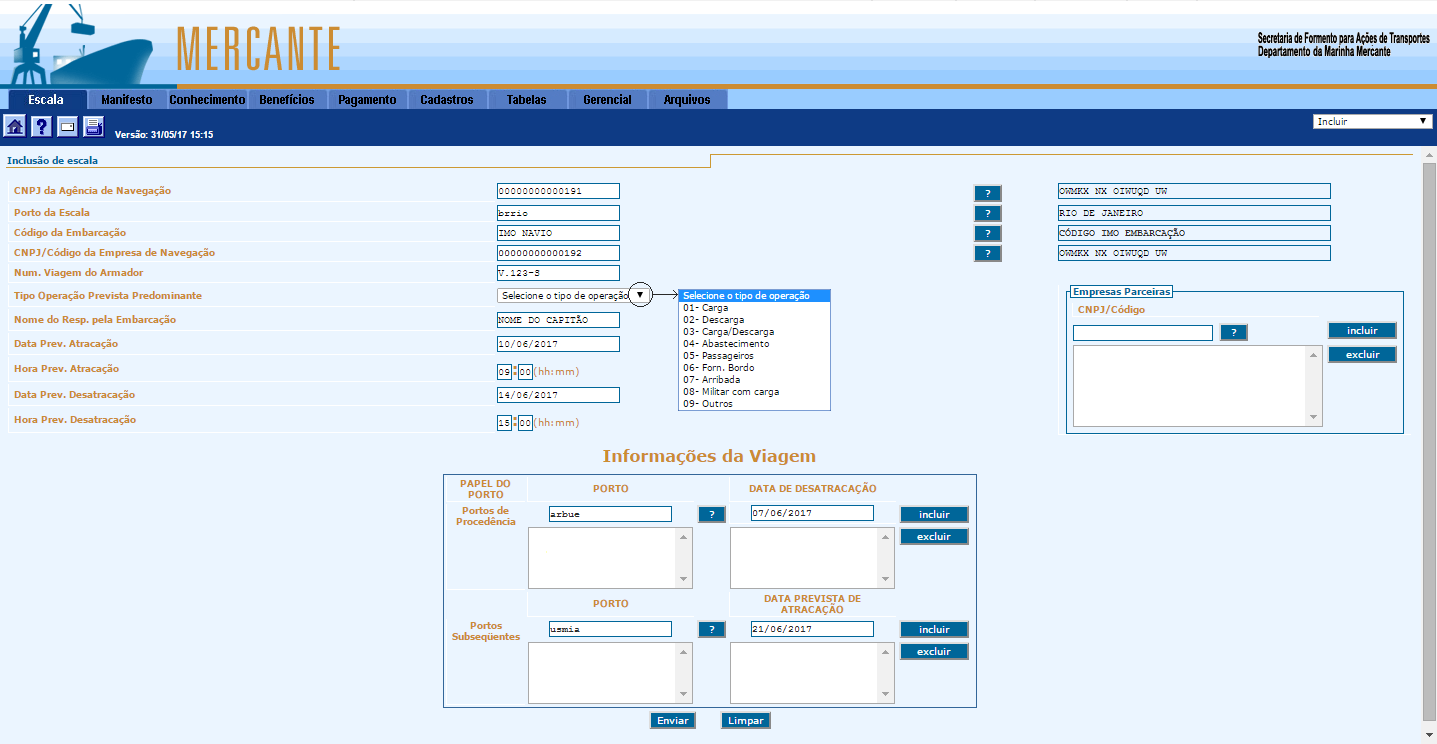The width and height of the screenshot is (1437, 744).
Task: Open the Conhecimento tab
Action: tap(207, 100)
